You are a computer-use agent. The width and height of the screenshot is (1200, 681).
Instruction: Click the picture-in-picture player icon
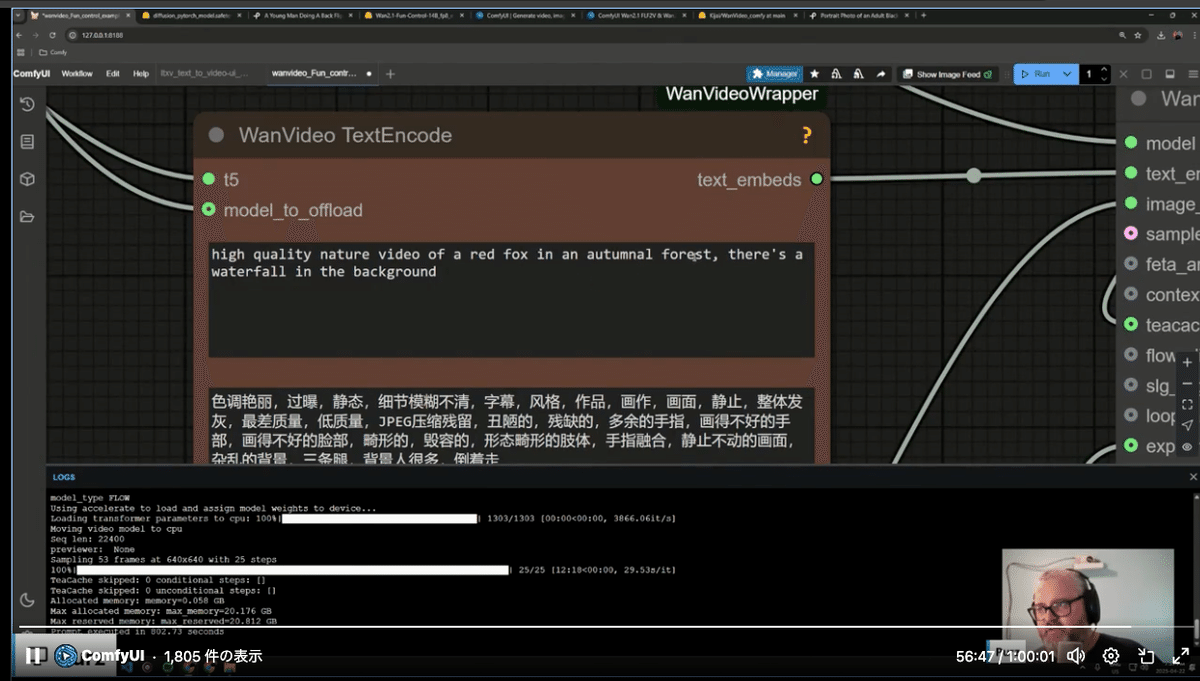1146,656
